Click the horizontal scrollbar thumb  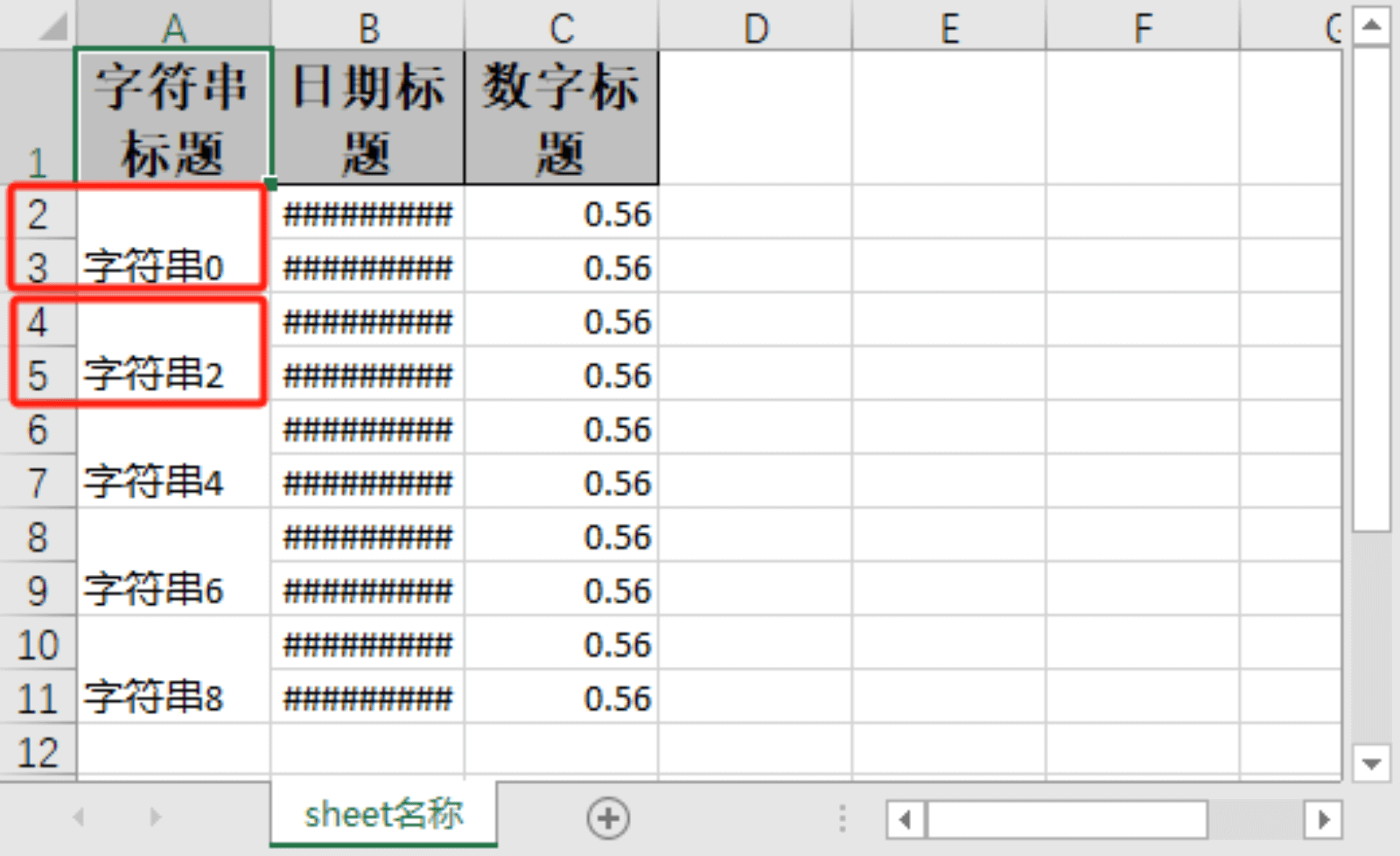coord(1067,820)
